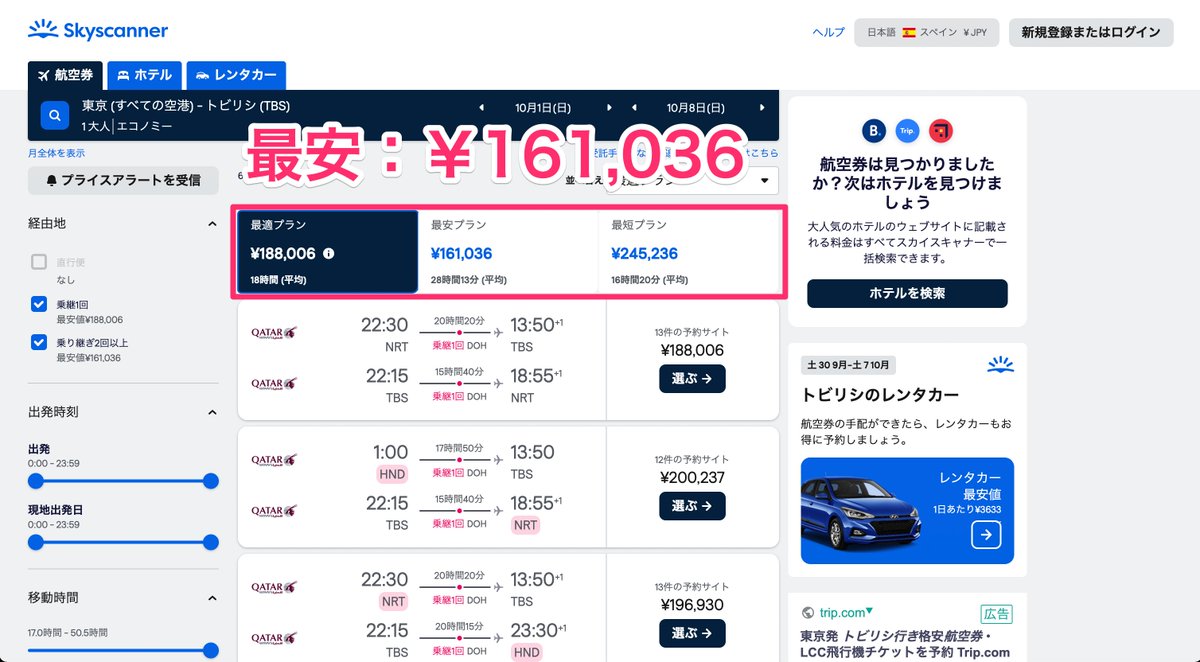Toggle two or more stops checkbox
The image size is (1200, 662).
click(x=39, y=342)
